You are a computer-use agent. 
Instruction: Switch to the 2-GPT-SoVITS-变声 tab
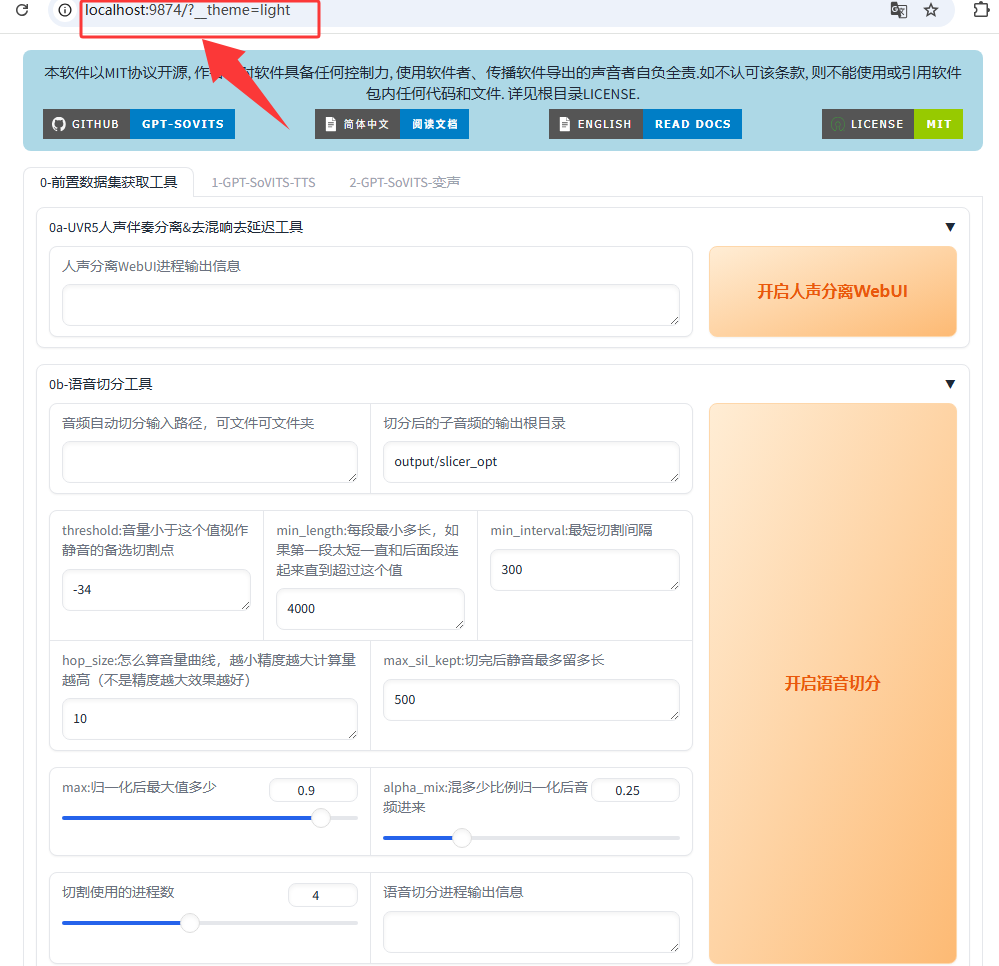tap(404, 182)
